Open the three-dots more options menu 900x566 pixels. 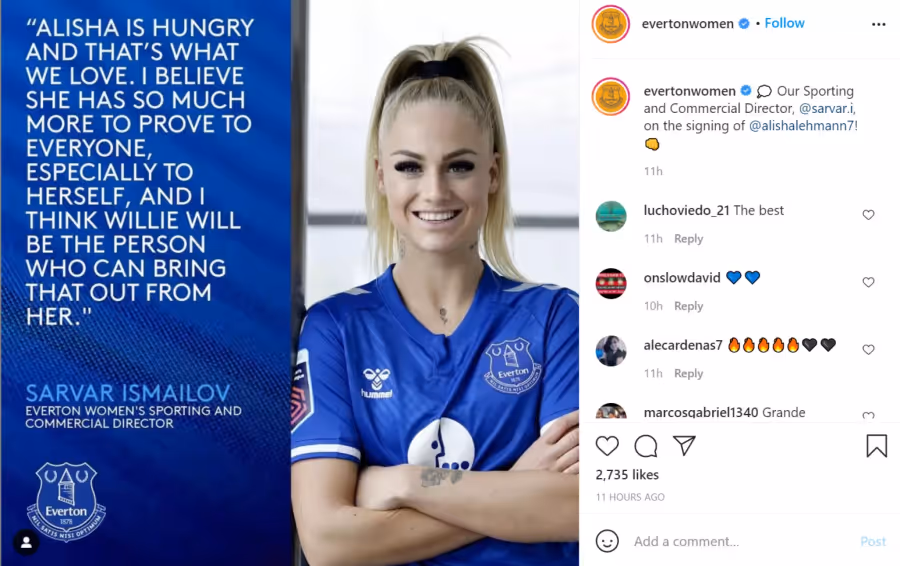(878, 24)
